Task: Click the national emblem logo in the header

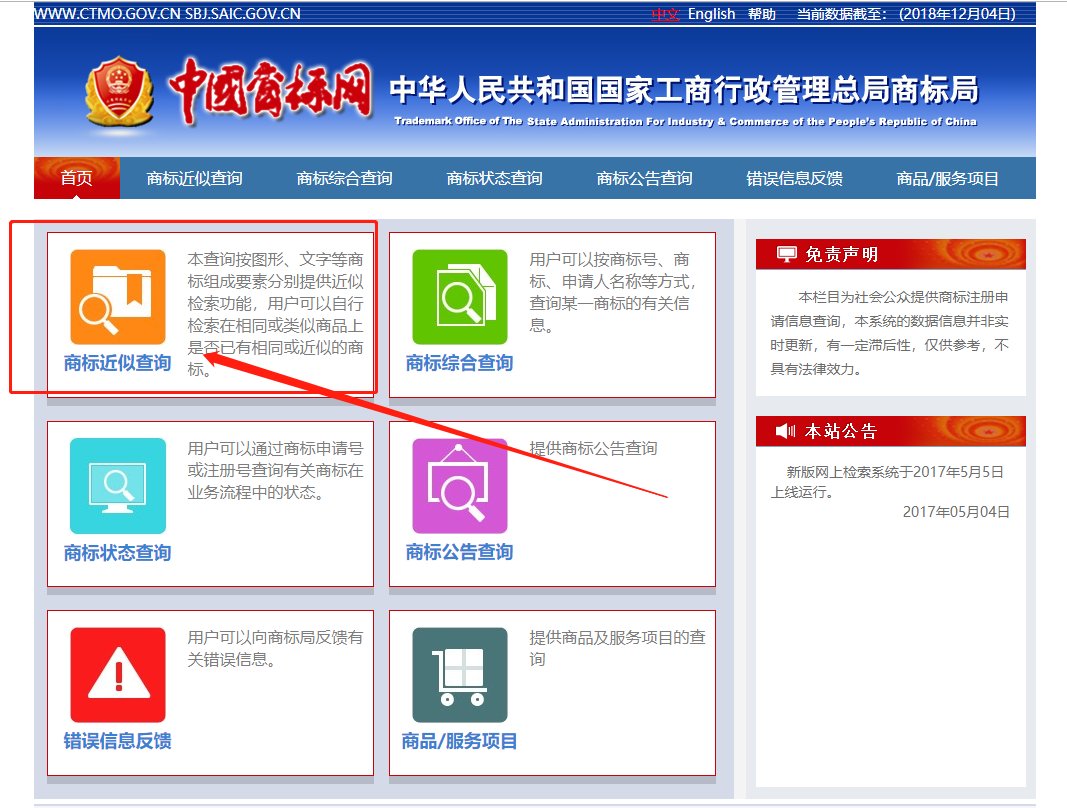Action: [x=118, y=92]
